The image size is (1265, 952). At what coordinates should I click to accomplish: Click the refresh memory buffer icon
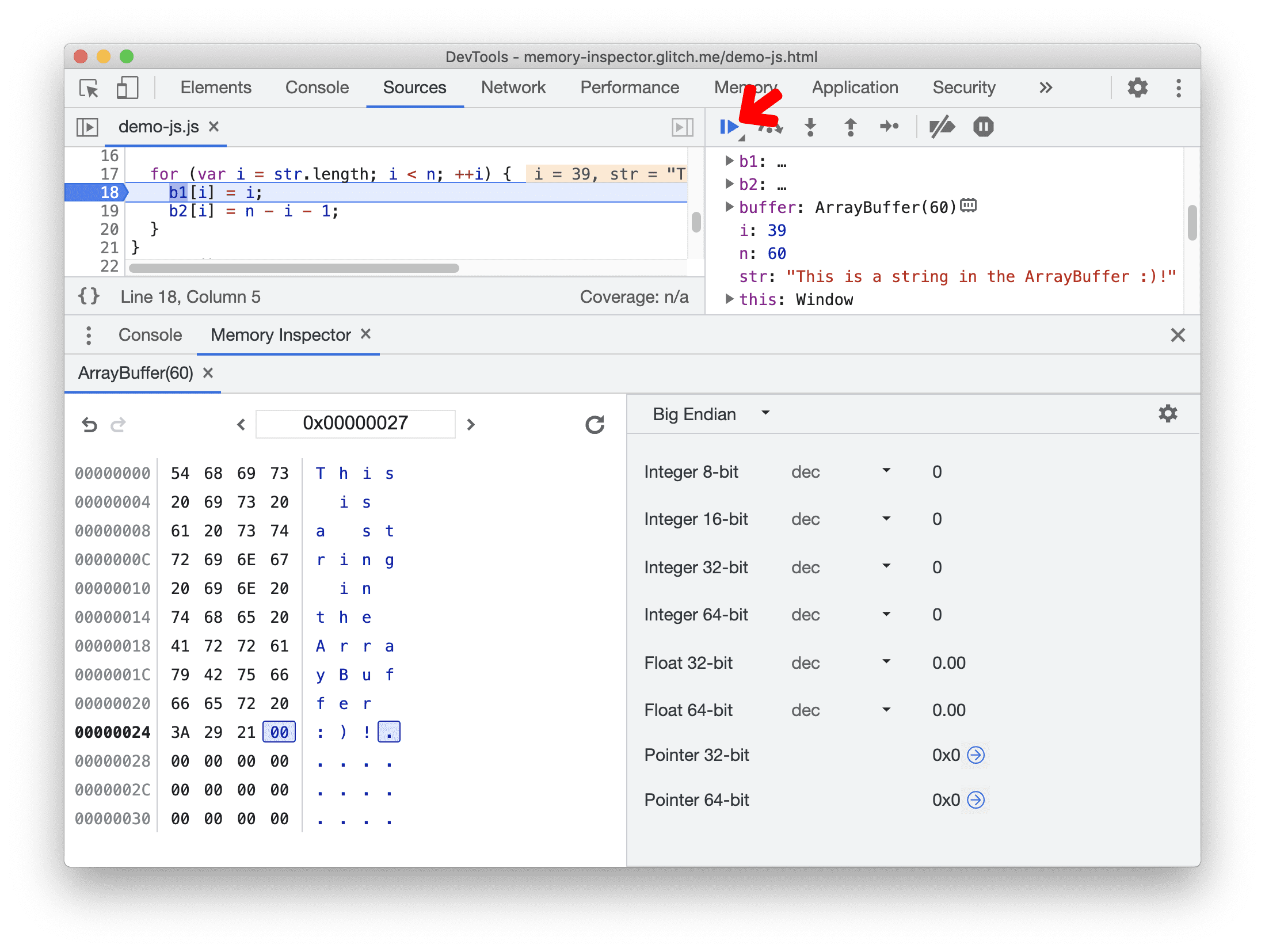[594, 422]
